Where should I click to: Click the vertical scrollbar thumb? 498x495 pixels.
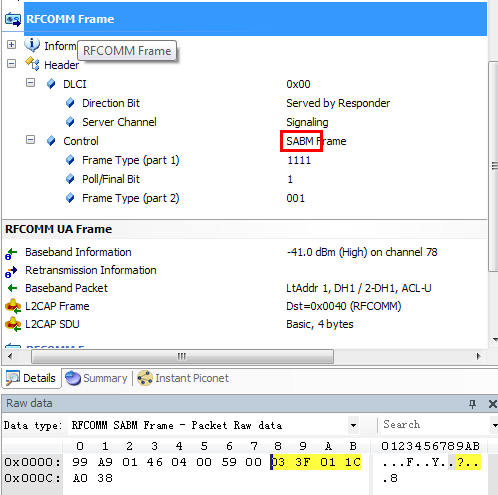tap(493, 166)
